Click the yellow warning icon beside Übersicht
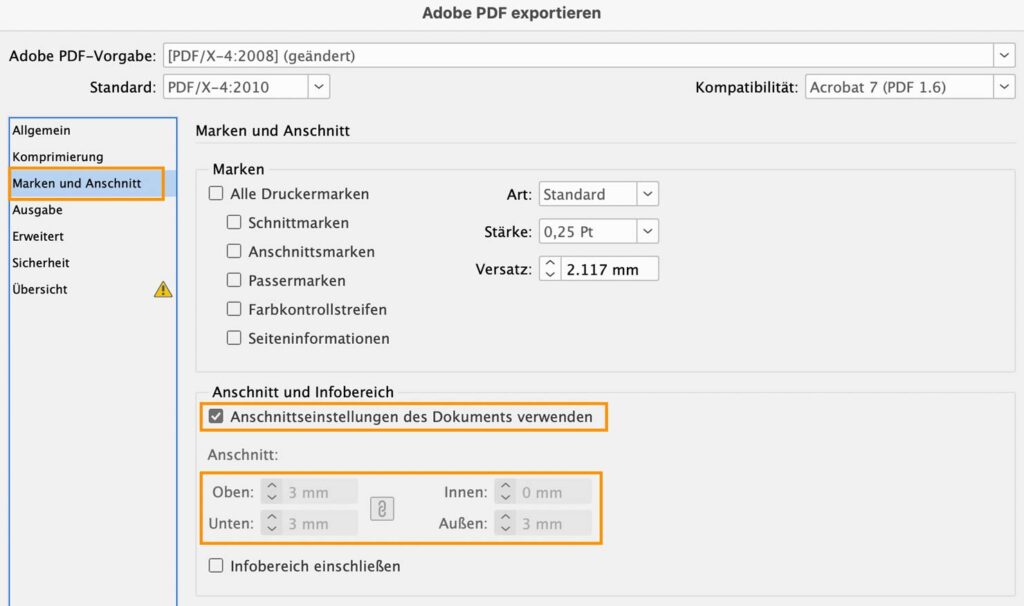The image size is (1024, 606). click(163, 290)
